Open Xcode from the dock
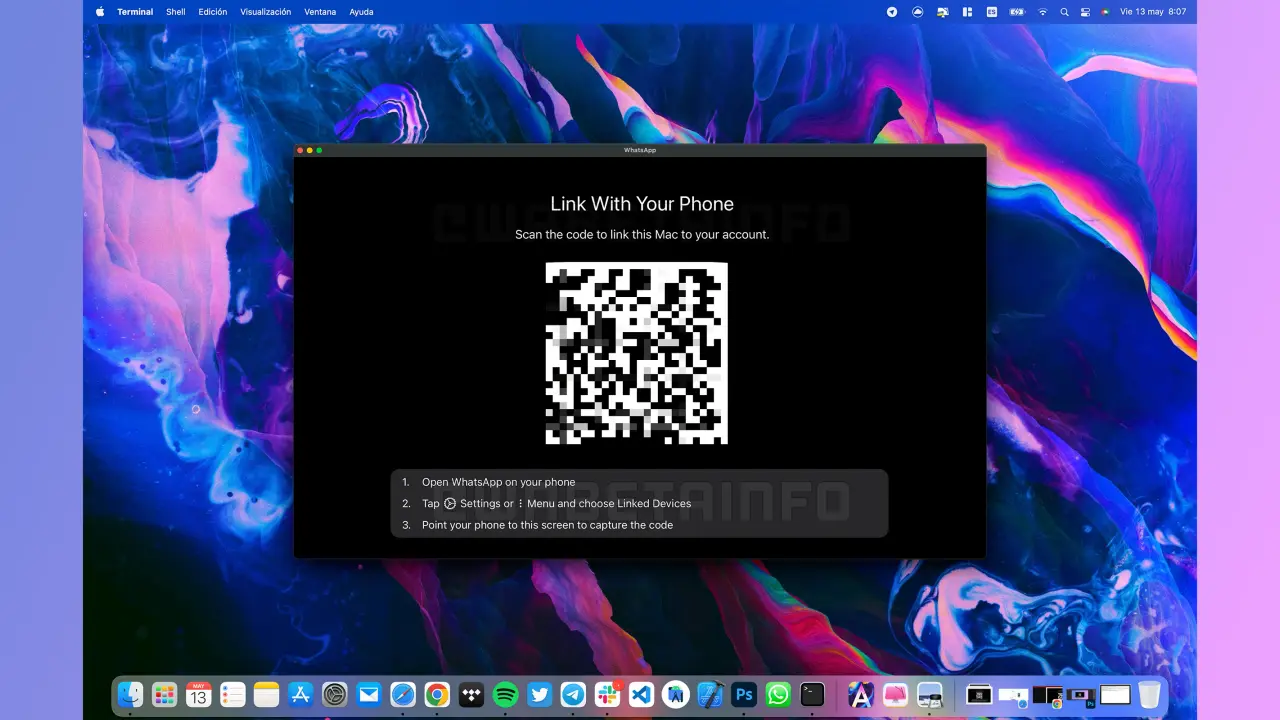Image resolution: width=1280 pixels, height=720 pixels. coord(709,694)
